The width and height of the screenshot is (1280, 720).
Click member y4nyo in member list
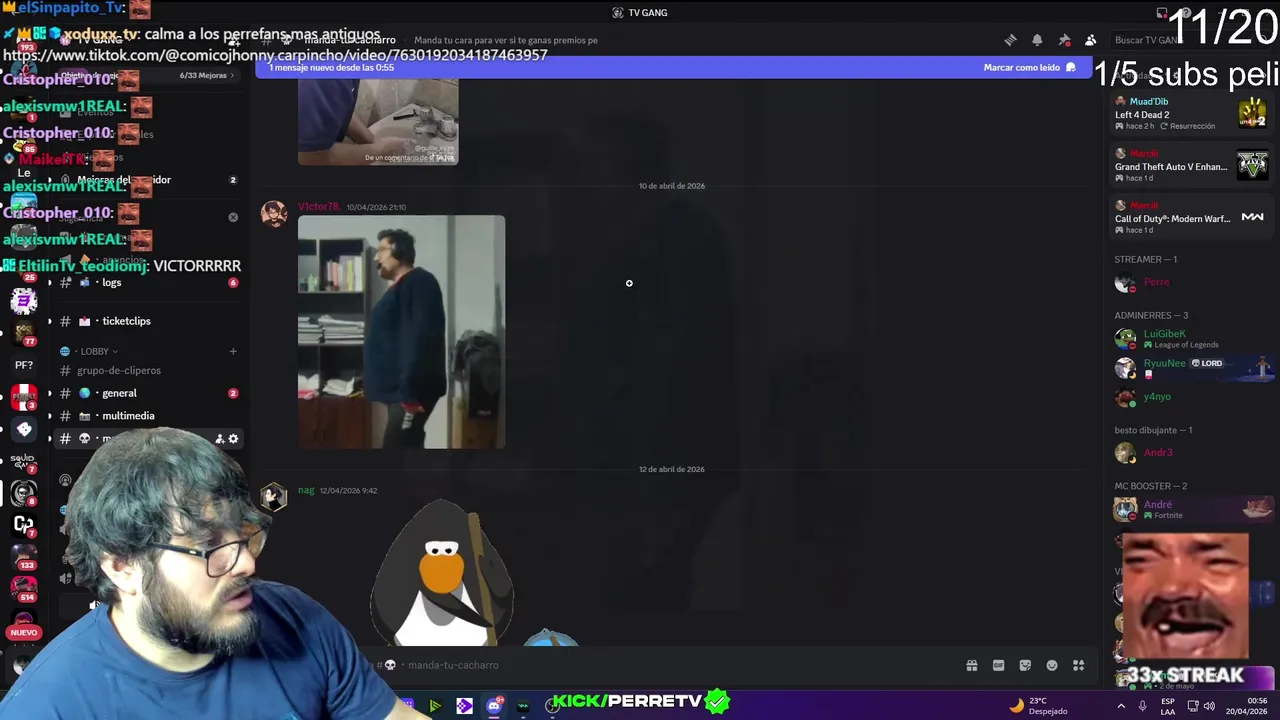tap(1190, 397)
